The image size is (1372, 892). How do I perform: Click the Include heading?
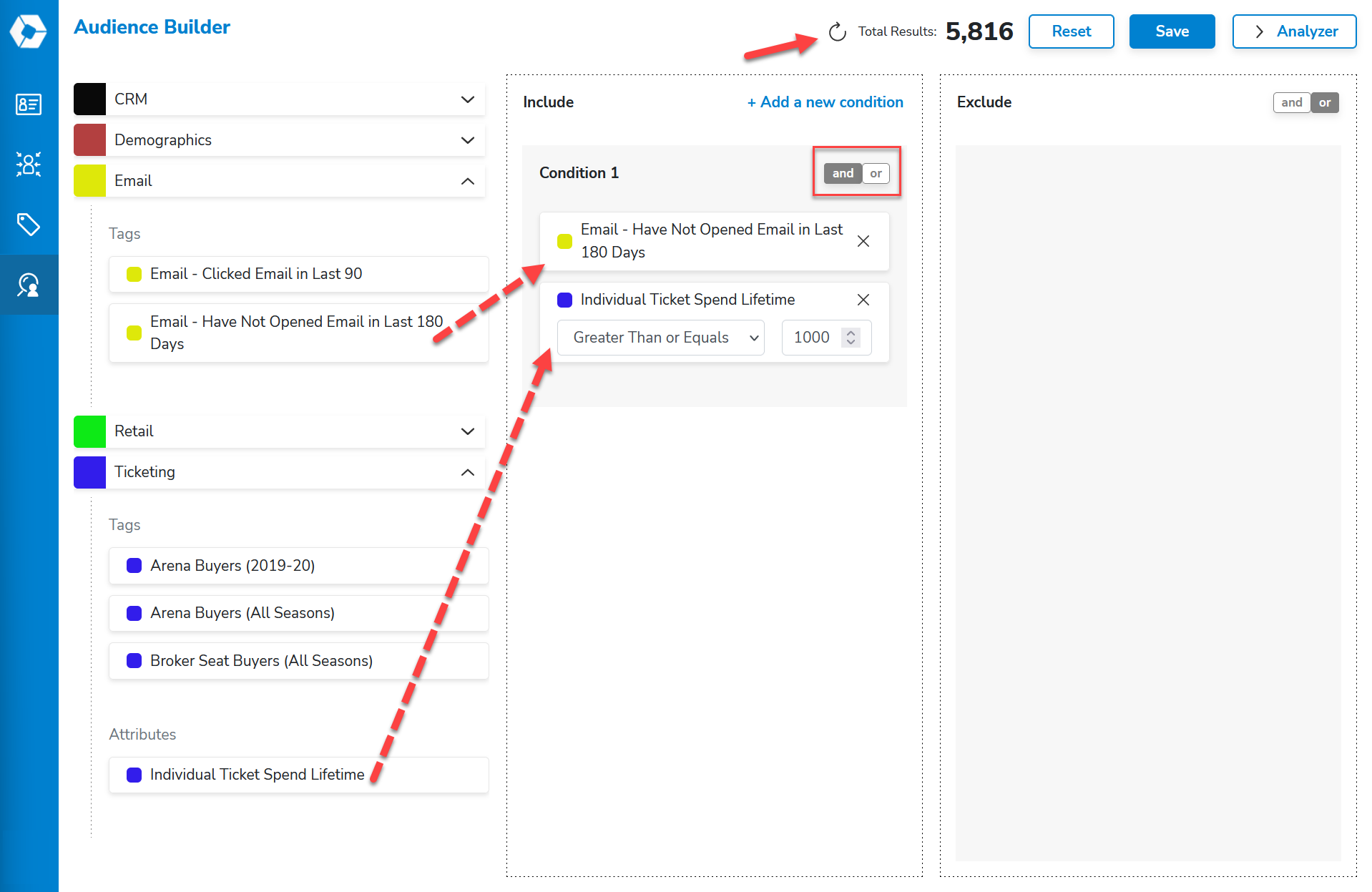(x=548, y=102)
